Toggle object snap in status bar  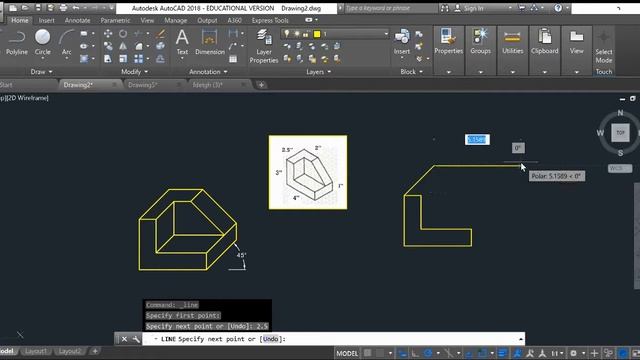coord(482,353)
